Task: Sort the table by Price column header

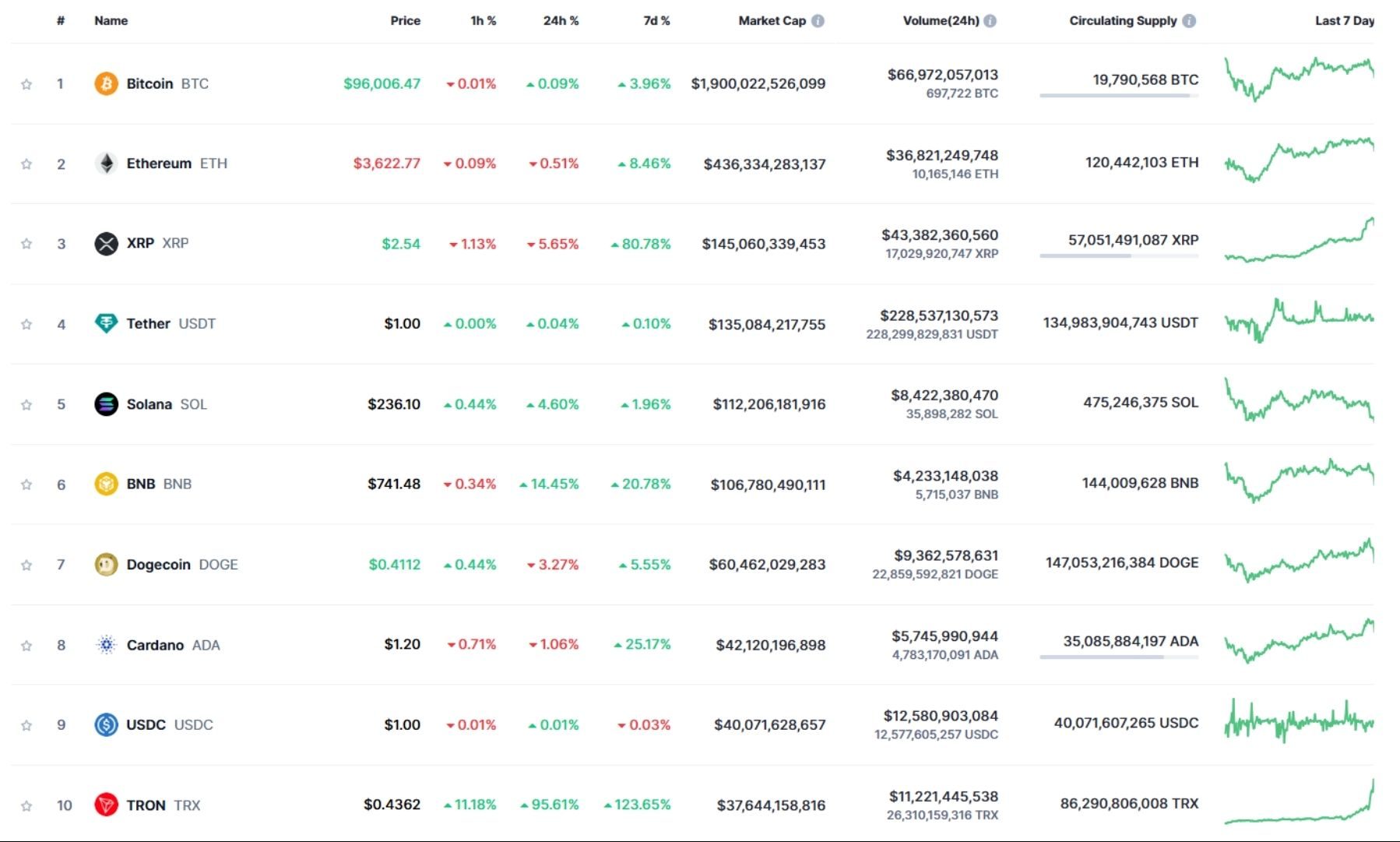Action: coord(404,21)
